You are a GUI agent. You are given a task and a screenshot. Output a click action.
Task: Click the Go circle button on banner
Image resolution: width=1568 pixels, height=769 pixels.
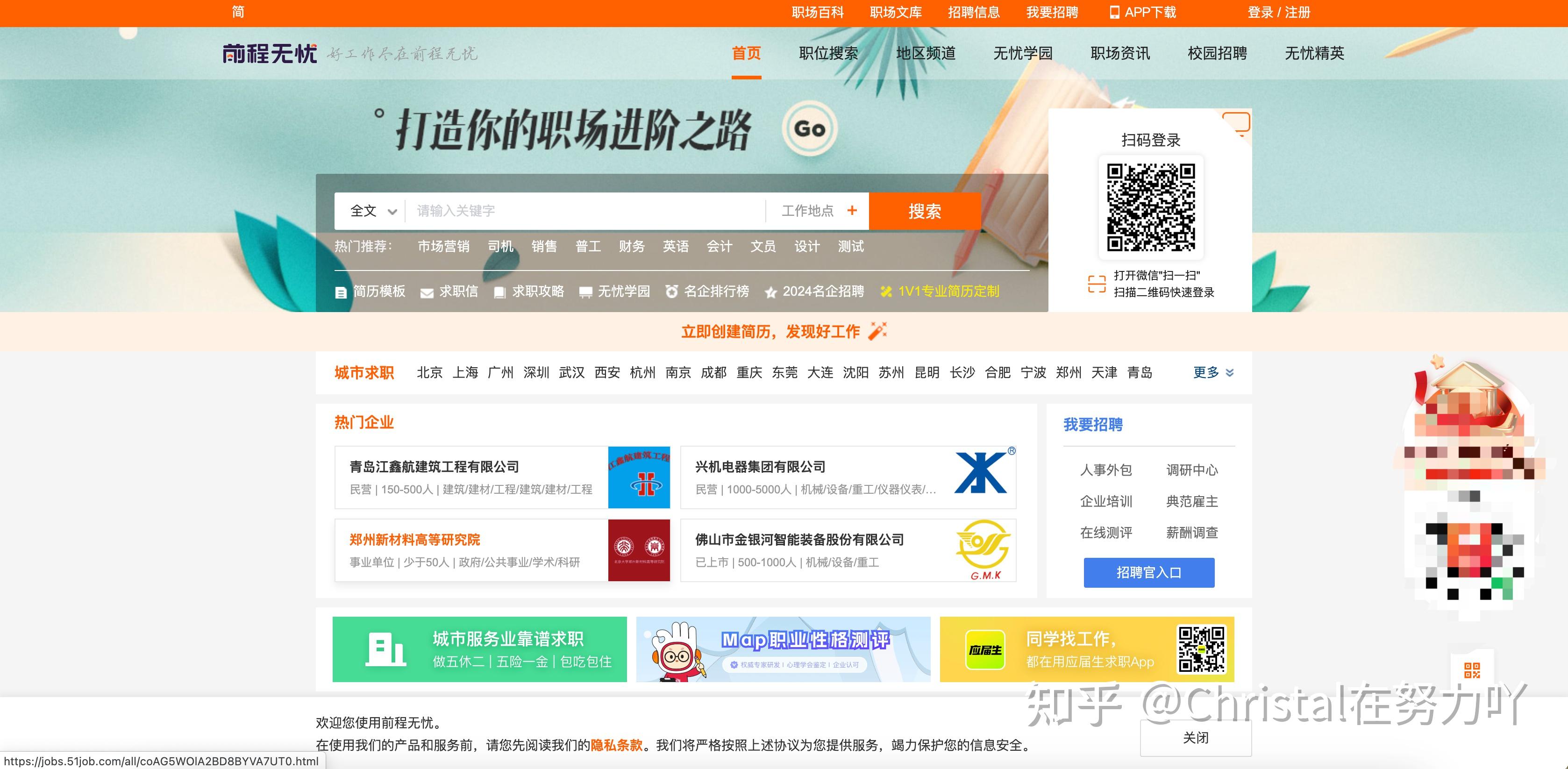[810, 128]
